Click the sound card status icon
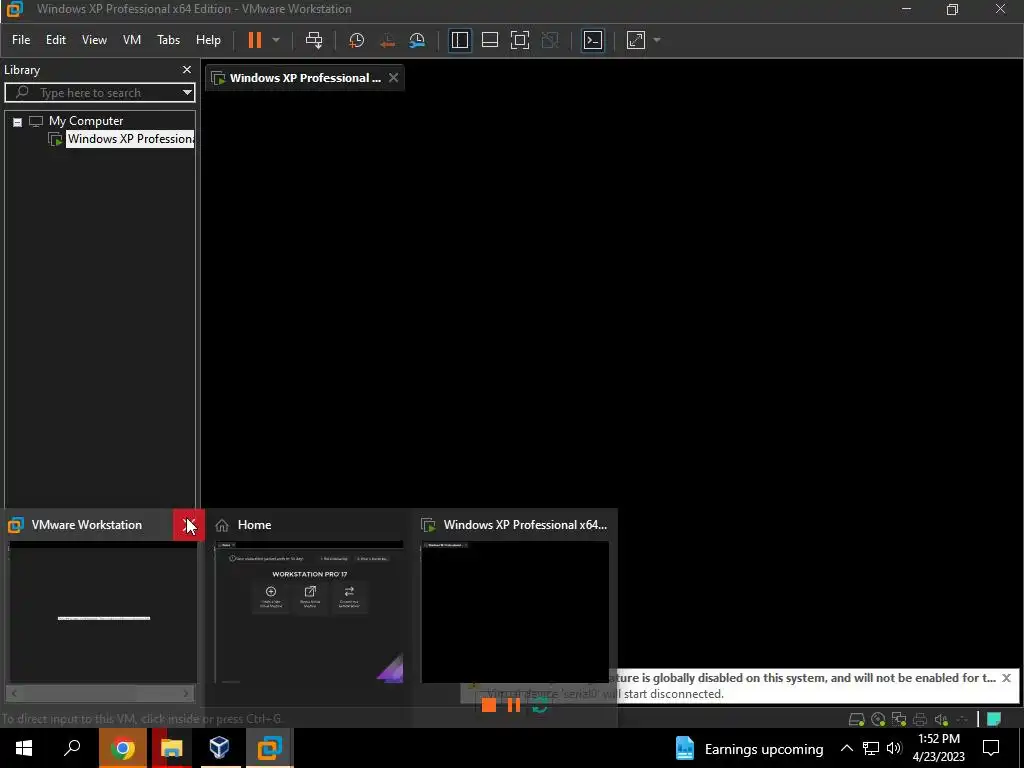Screen dimensions: 1024x768 pyautogui.click(x=941, y=720)
